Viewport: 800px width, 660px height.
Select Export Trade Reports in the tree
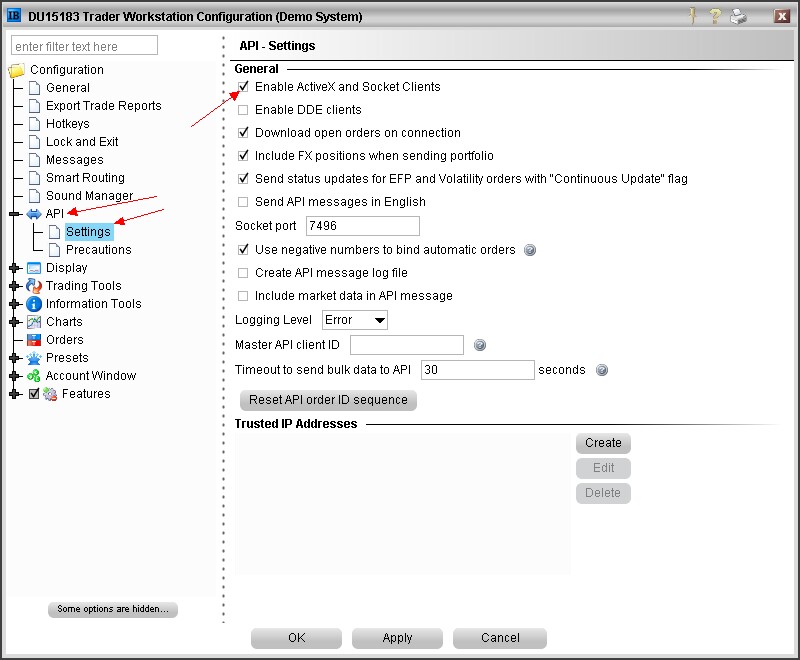104,106
